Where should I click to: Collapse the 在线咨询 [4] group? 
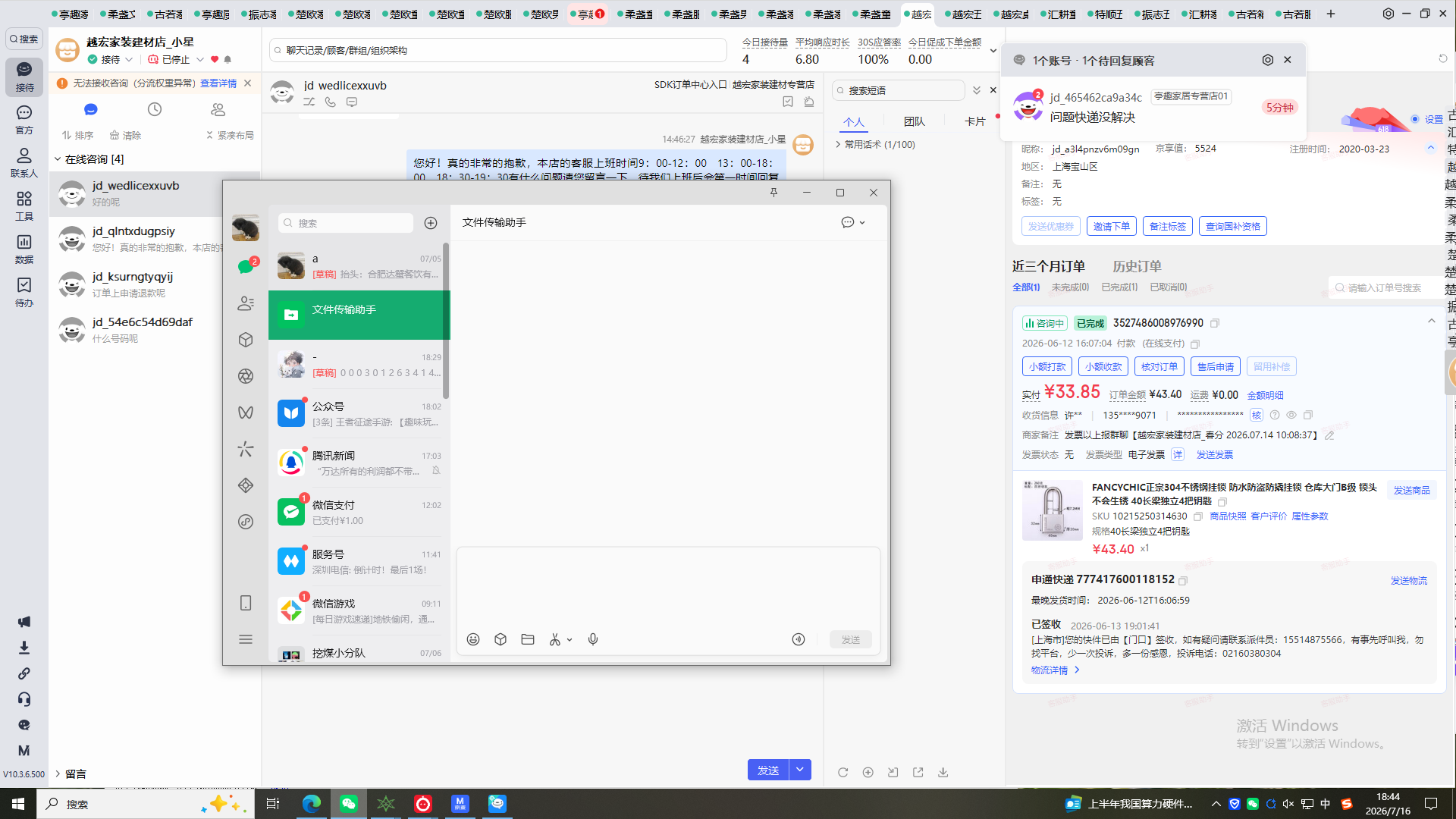tap(58, 159)
